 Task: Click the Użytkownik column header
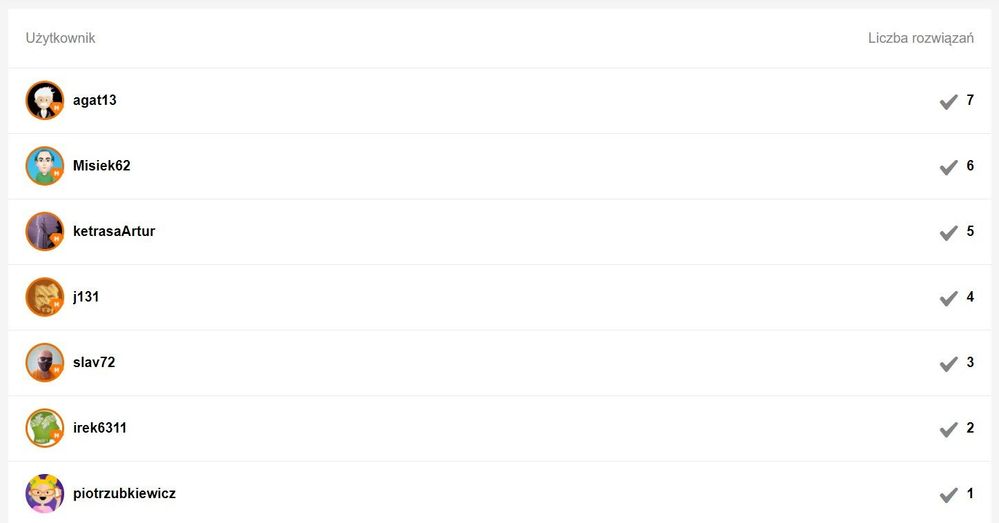coord(60,38)
